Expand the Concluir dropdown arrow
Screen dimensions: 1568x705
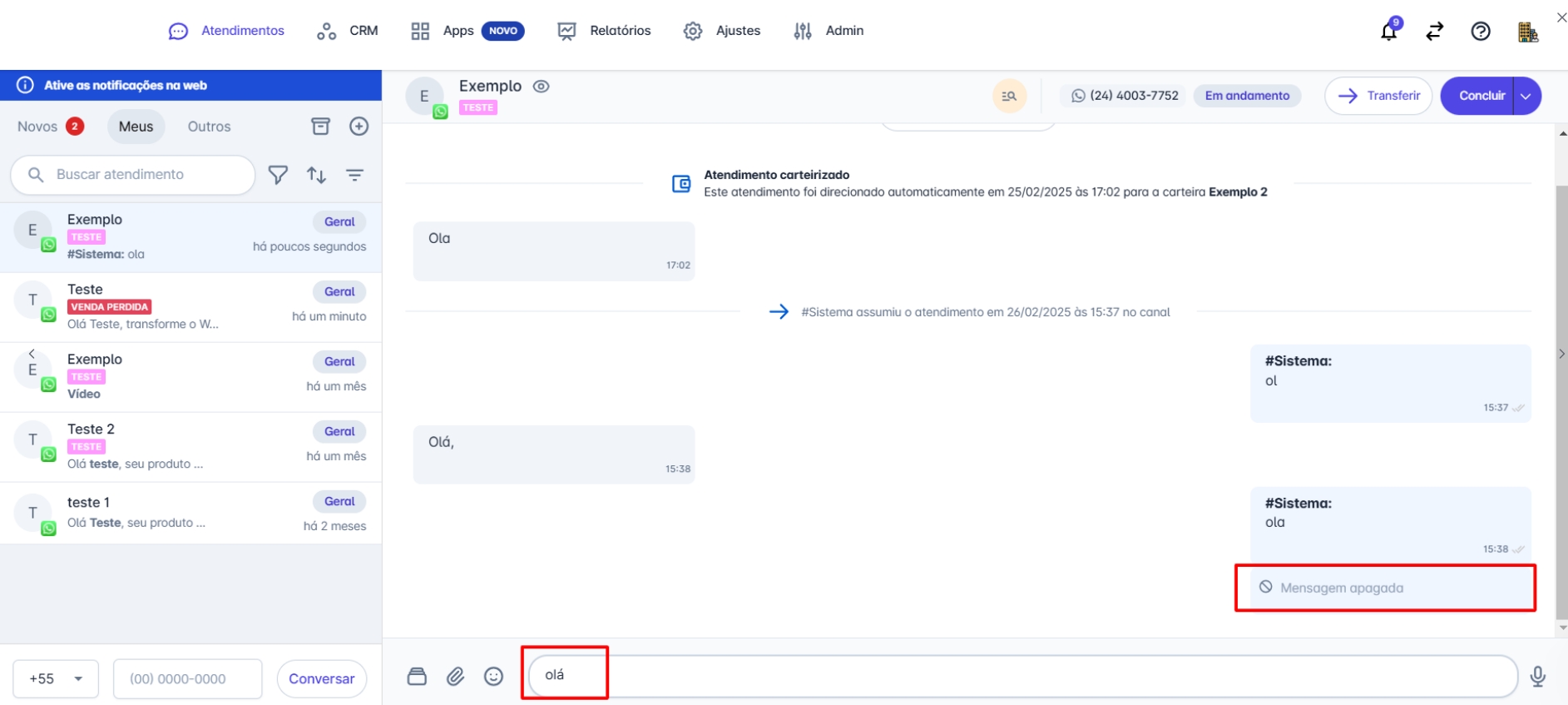point(1526,96)
